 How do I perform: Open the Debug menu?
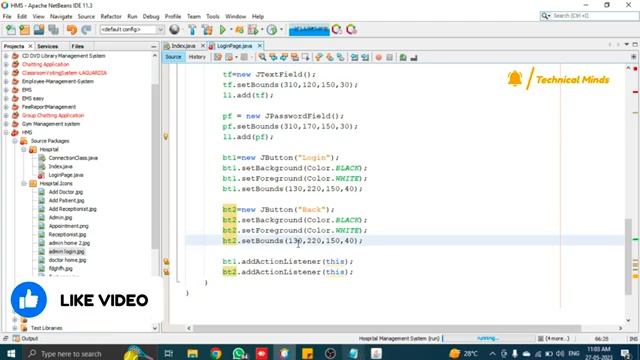tap(151, 16)
